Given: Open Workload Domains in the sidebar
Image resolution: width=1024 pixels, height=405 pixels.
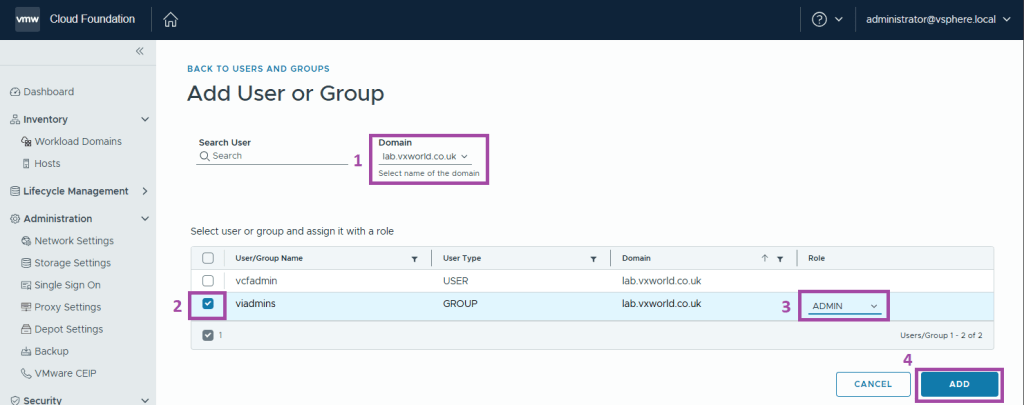Looking at the screenshot, I should [78, 141].
